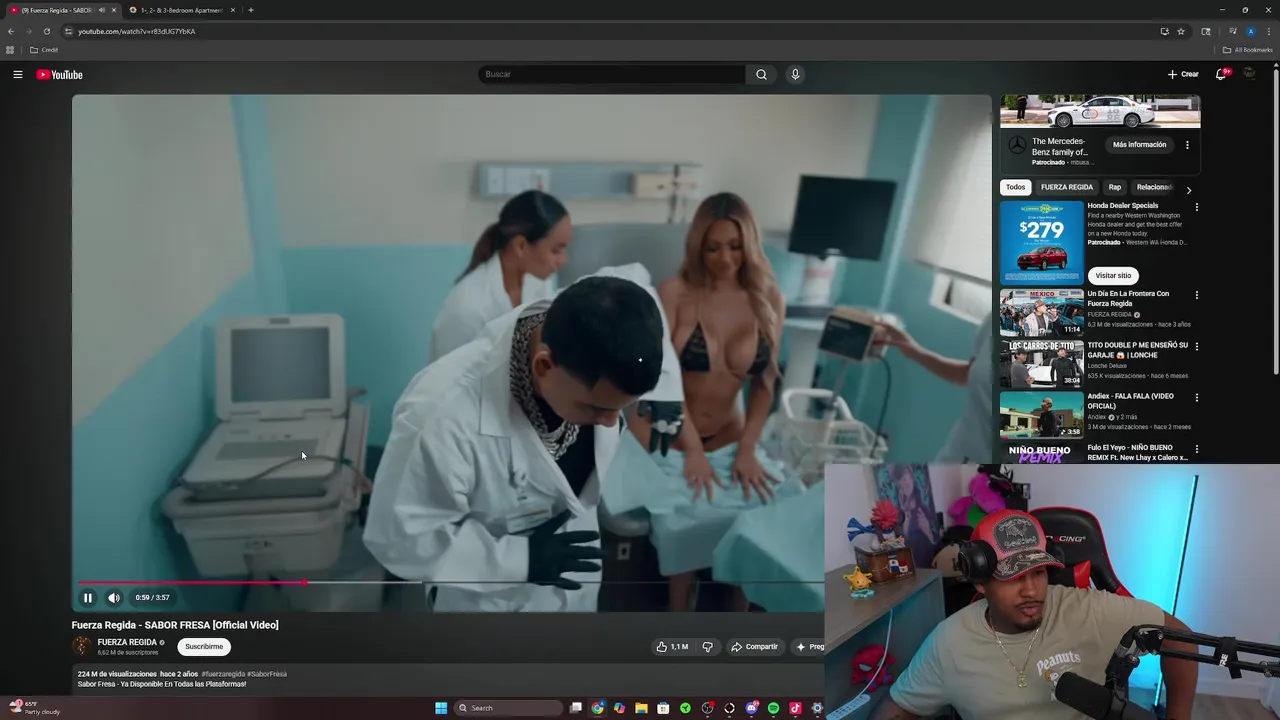Click the browser address bar URL
The width and height of the screenshot is (1280, 720).
pyautogui.click(x=137, y=31)
